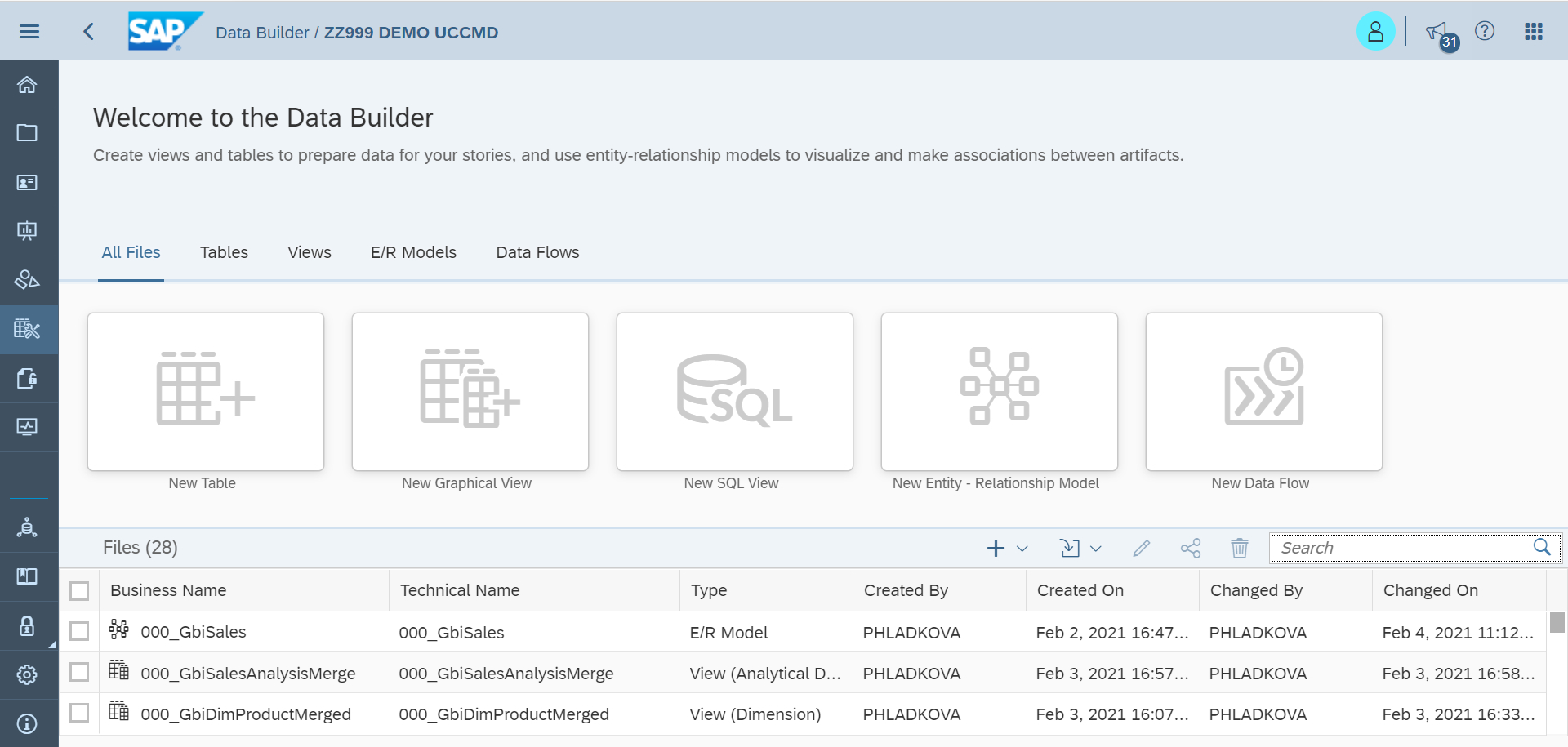Click the New SQL View tile

pos(734,392)
